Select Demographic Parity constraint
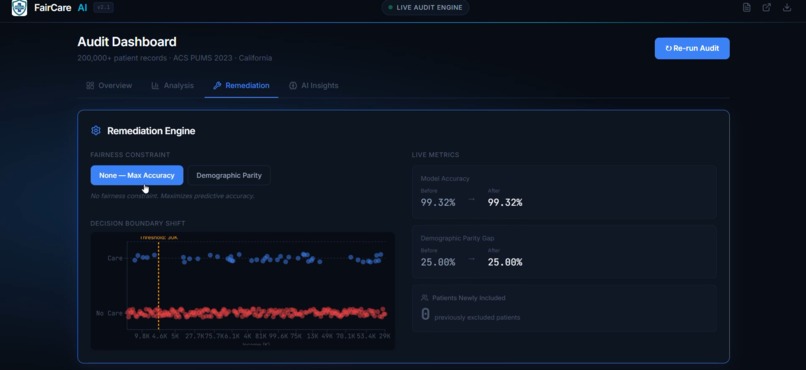The image size is (806, 370). 229,175
